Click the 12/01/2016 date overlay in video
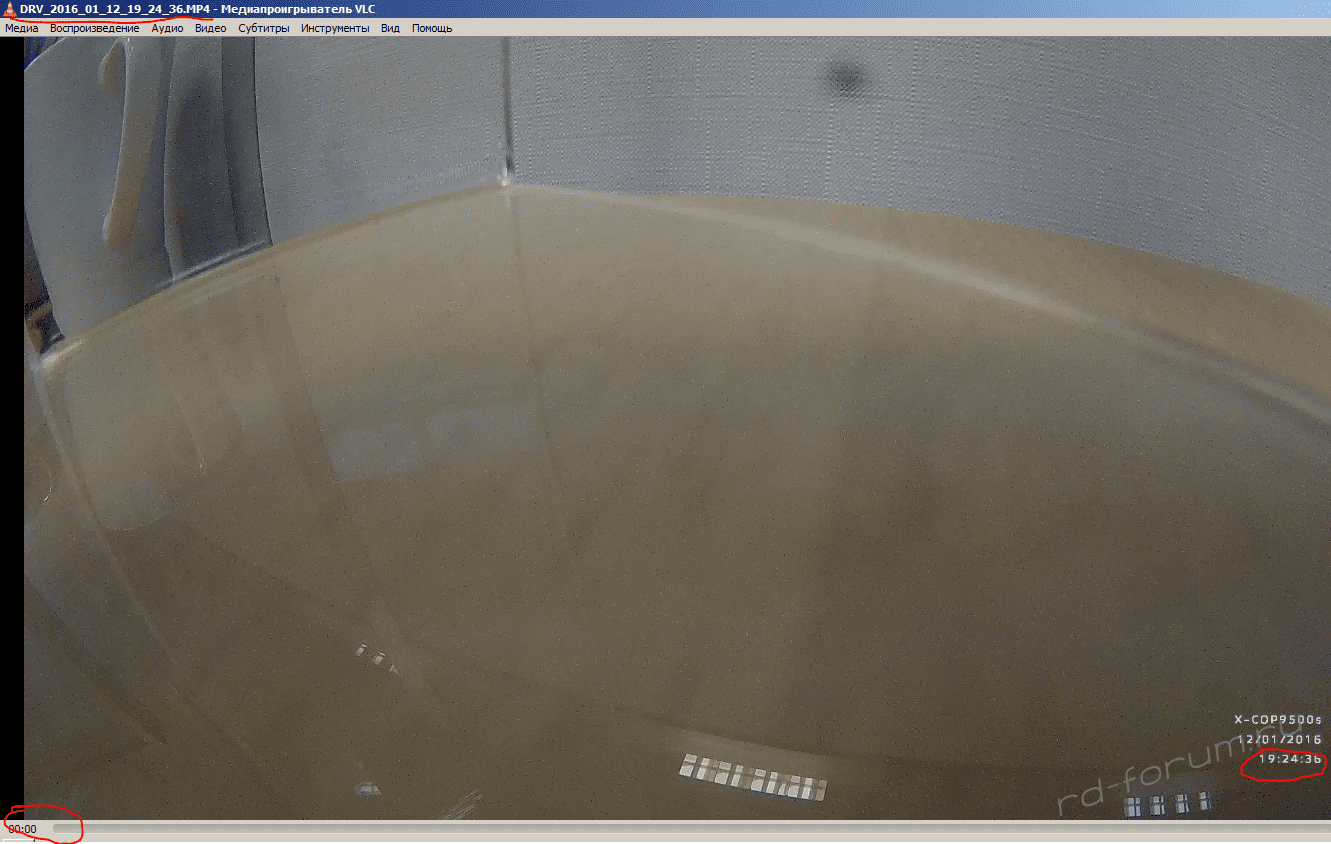Screen dimensions: 1331x844 [x=1279, y=740]
